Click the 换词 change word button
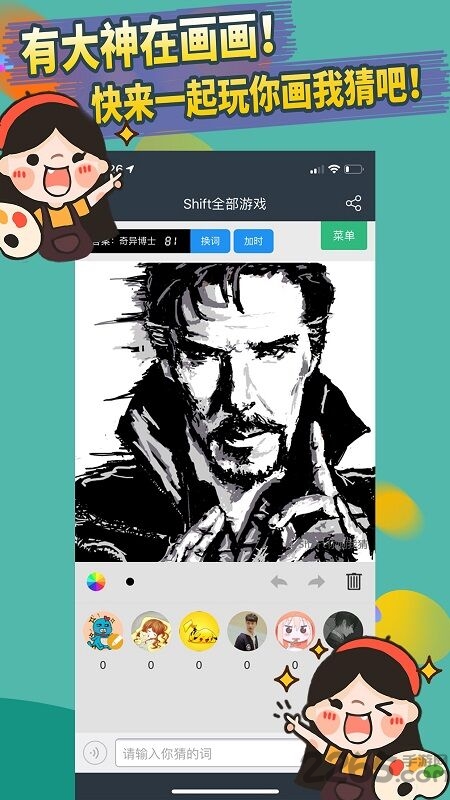Viewport: 450px width, 800px height. (x=210, y=241)
